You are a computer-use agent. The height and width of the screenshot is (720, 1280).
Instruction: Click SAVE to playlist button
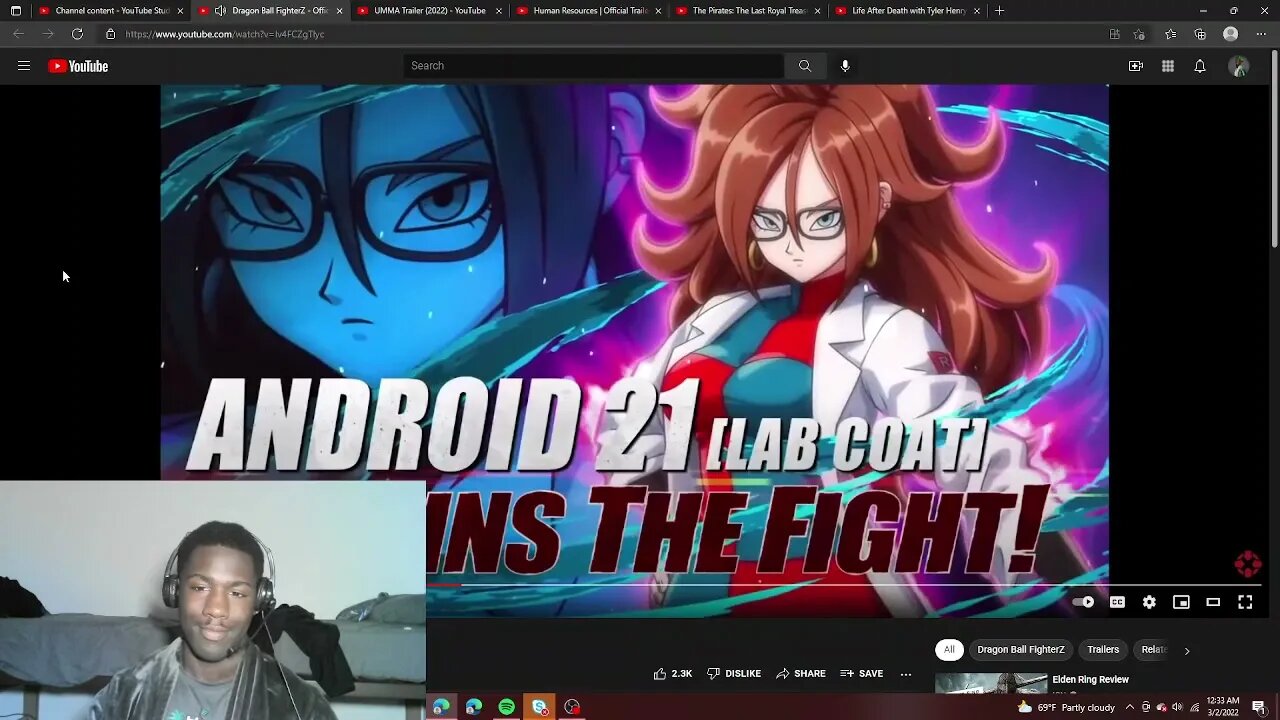(862, 674)
